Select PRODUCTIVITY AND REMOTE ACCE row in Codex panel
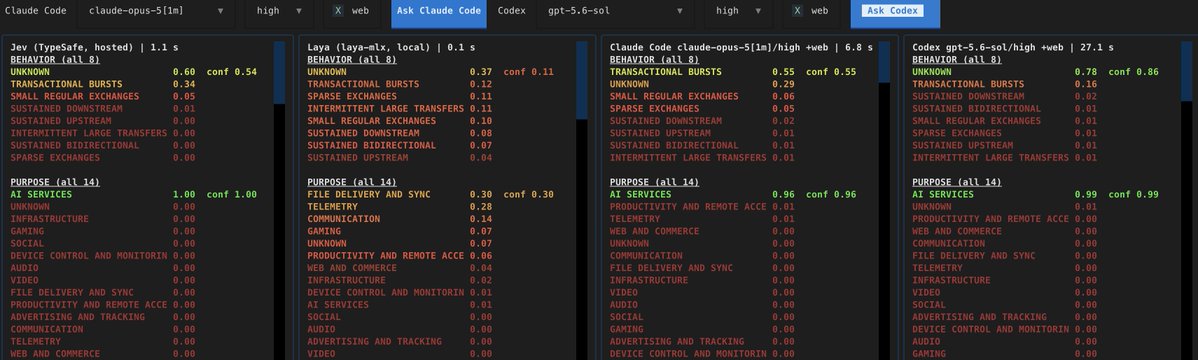1198x360 pixels. point(1005,219)
